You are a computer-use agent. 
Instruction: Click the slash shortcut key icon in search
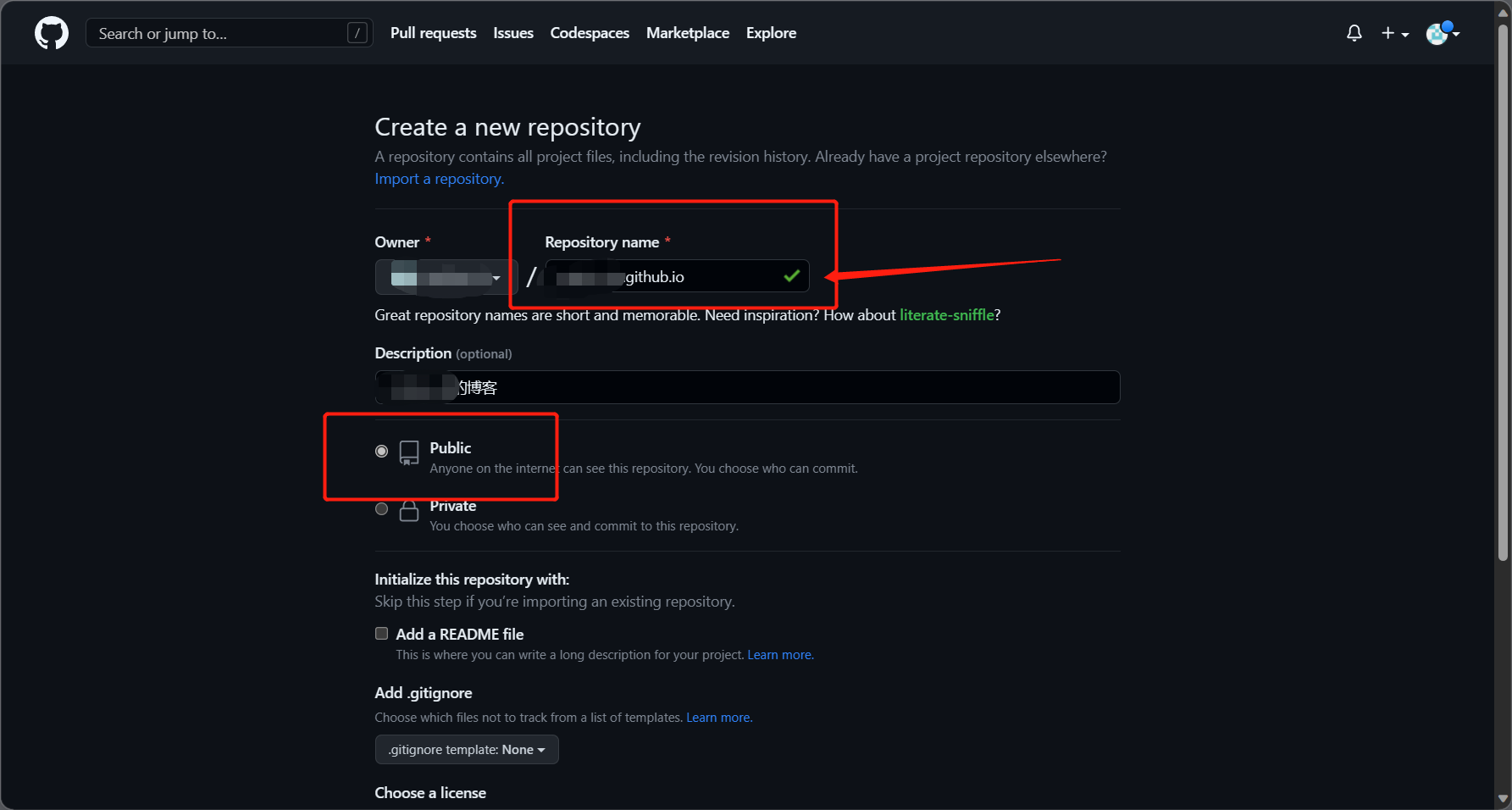(357, 33)
